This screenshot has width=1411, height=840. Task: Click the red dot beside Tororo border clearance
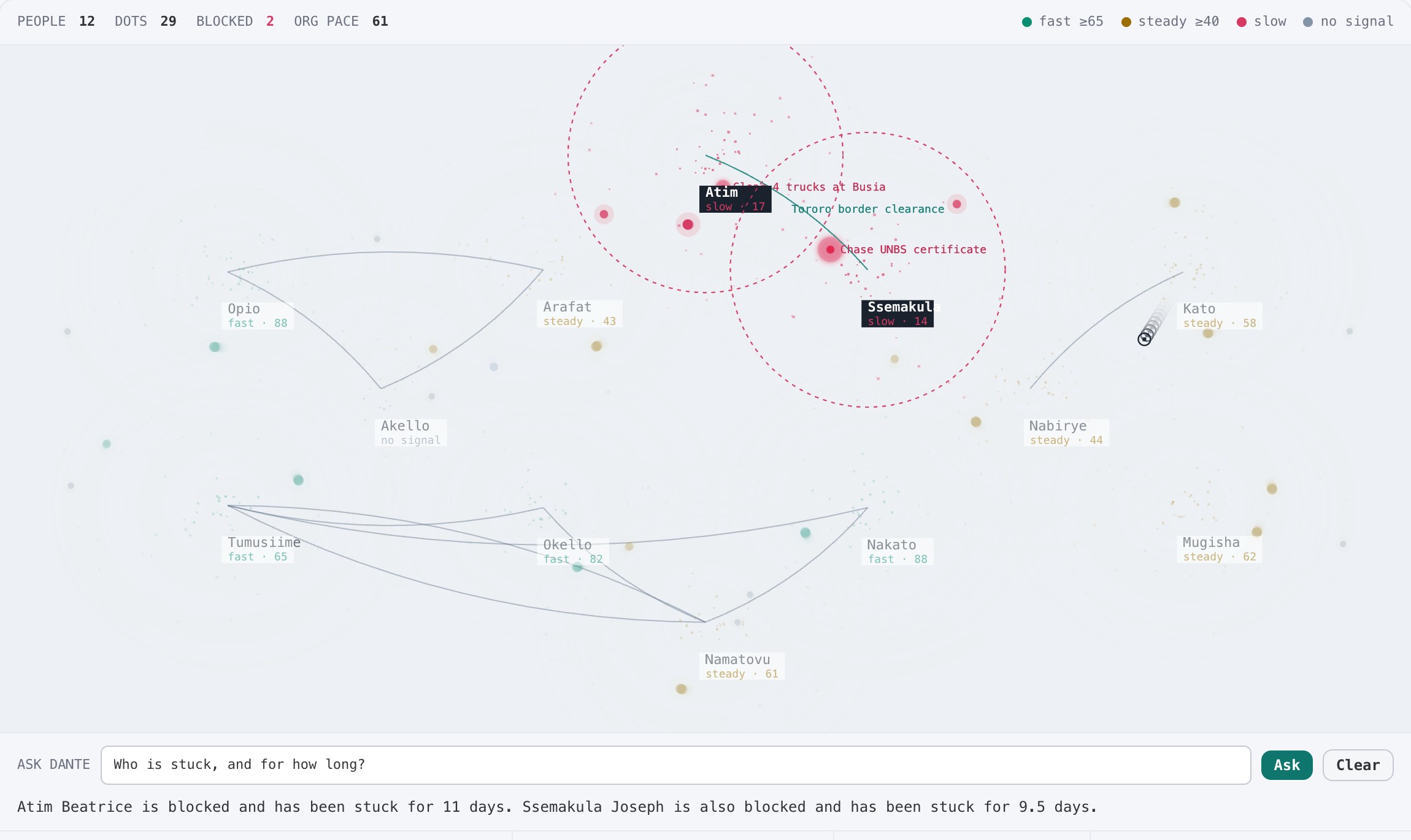point(956,204)
